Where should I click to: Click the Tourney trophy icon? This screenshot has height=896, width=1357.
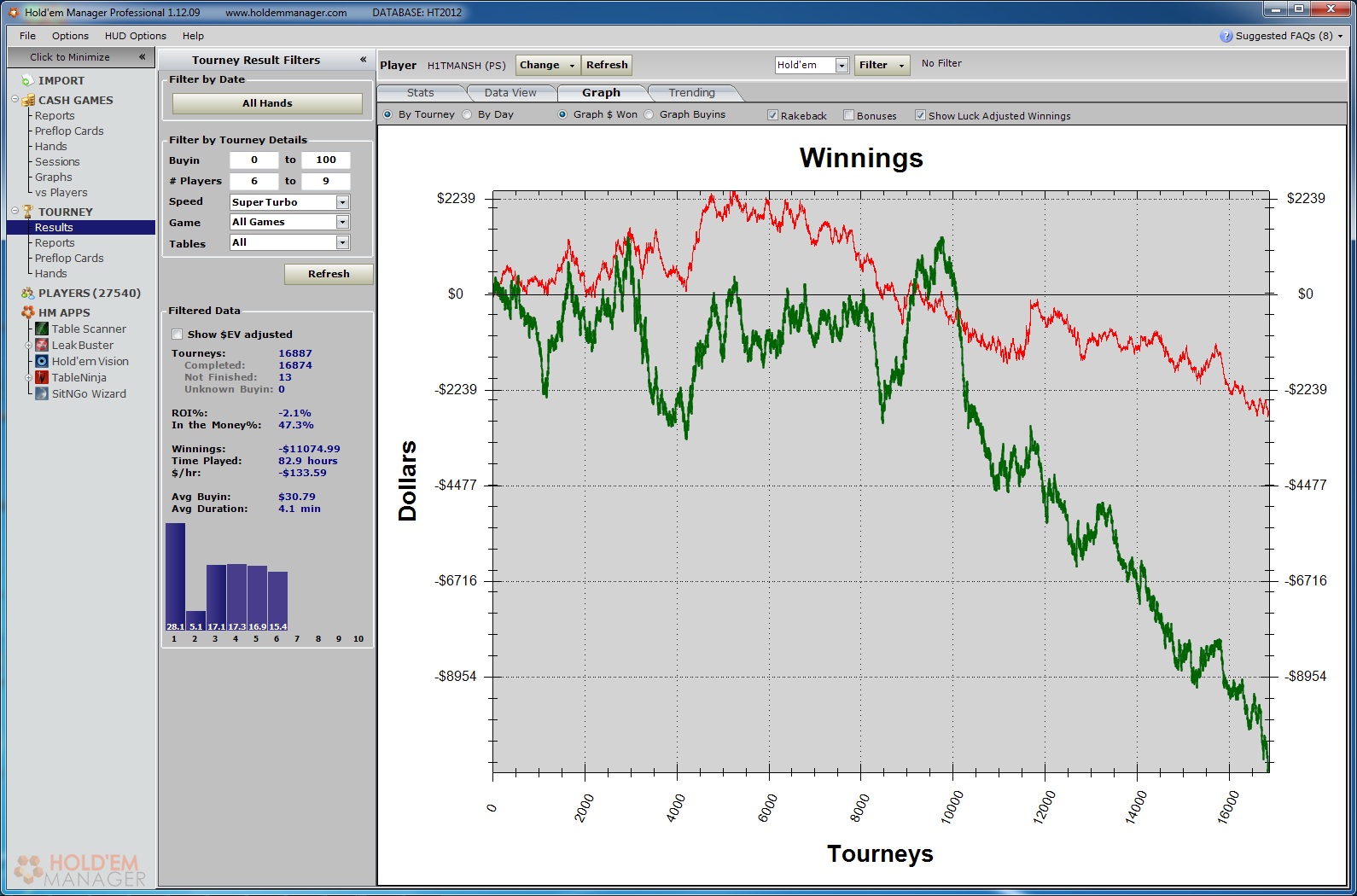click(x=28, y=212)
